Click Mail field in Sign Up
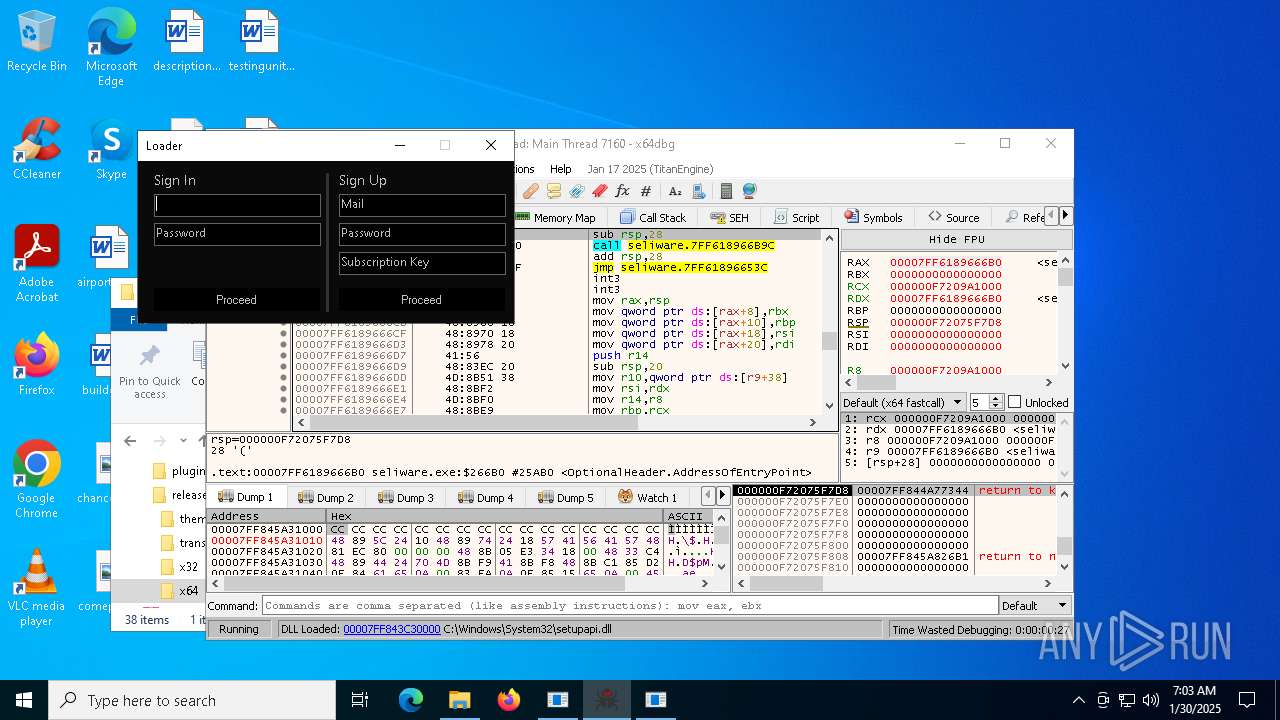1280x720 pixels. [422, 205]
